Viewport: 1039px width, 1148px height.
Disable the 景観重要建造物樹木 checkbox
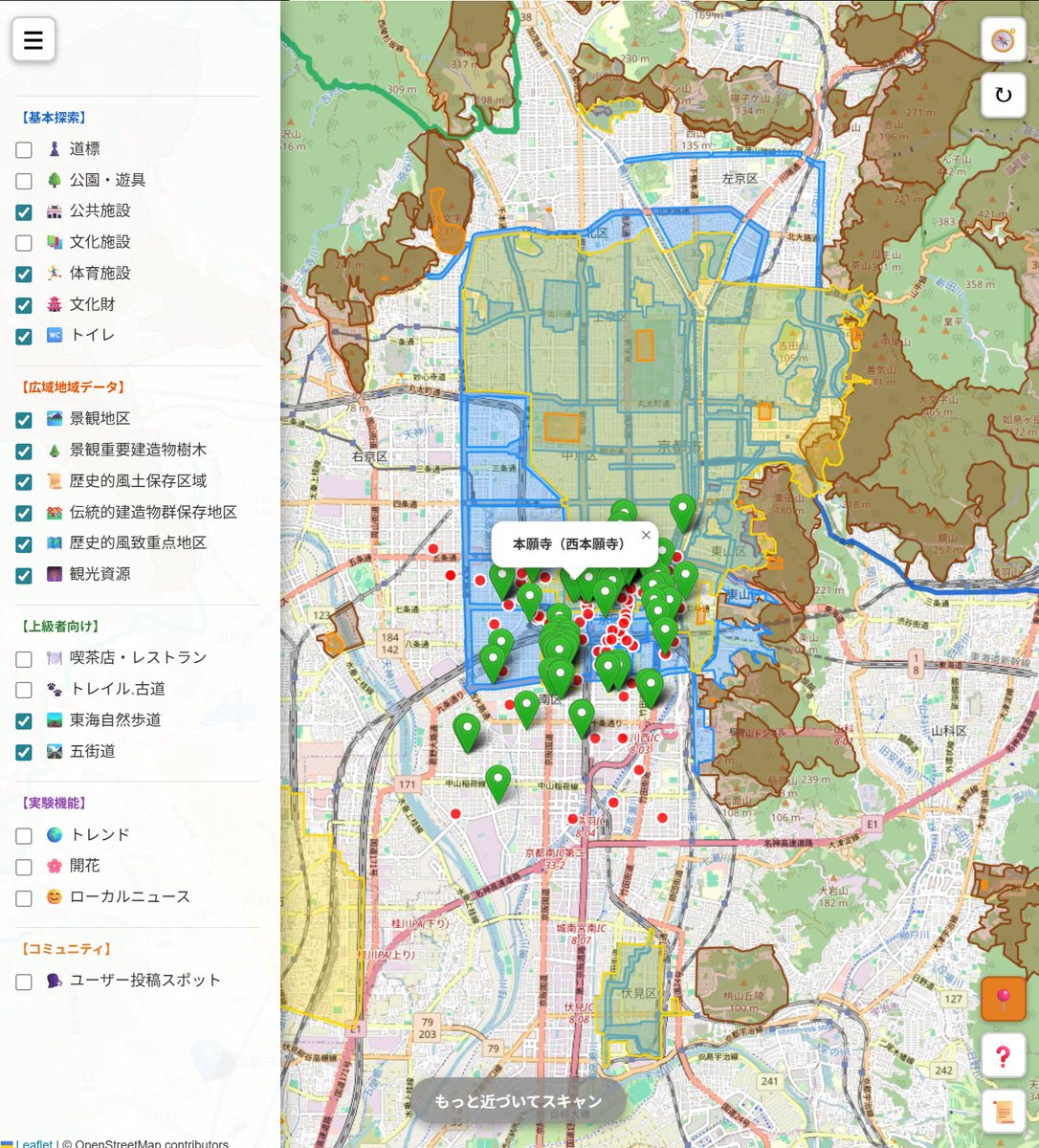click(x=24, y=451)
